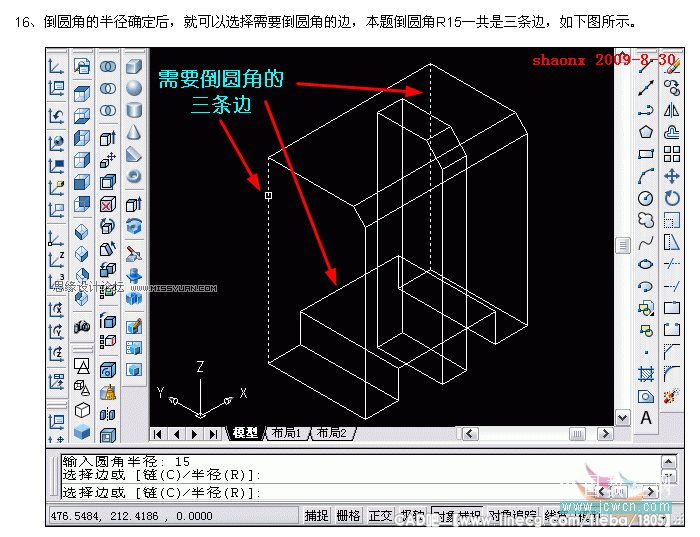
Task: Click the Intersect solids icon
Action: coord(108,110)
